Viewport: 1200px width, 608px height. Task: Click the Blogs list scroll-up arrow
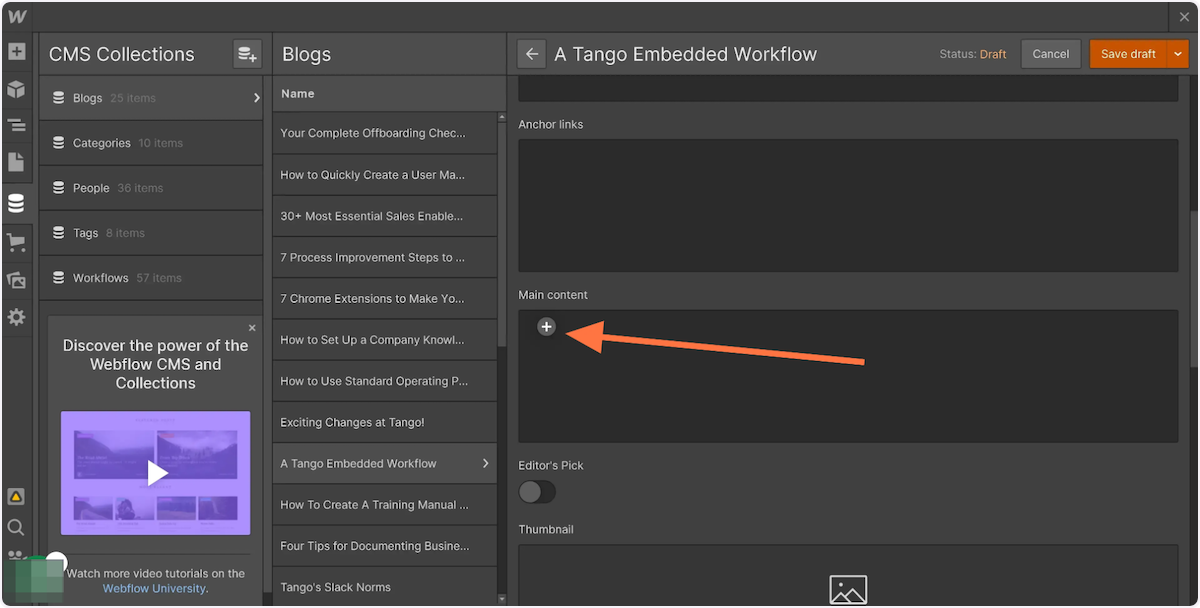(502, 117)
